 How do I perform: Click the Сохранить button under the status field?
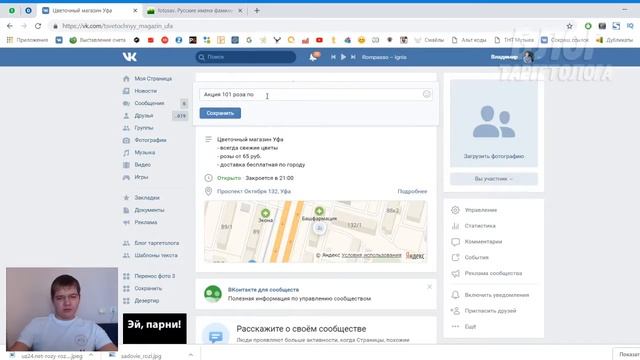coord(220,113)
